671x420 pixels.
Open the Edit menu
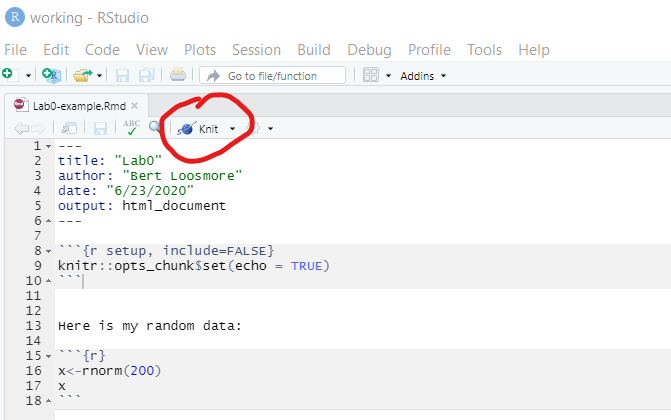(x=56, y=50)
